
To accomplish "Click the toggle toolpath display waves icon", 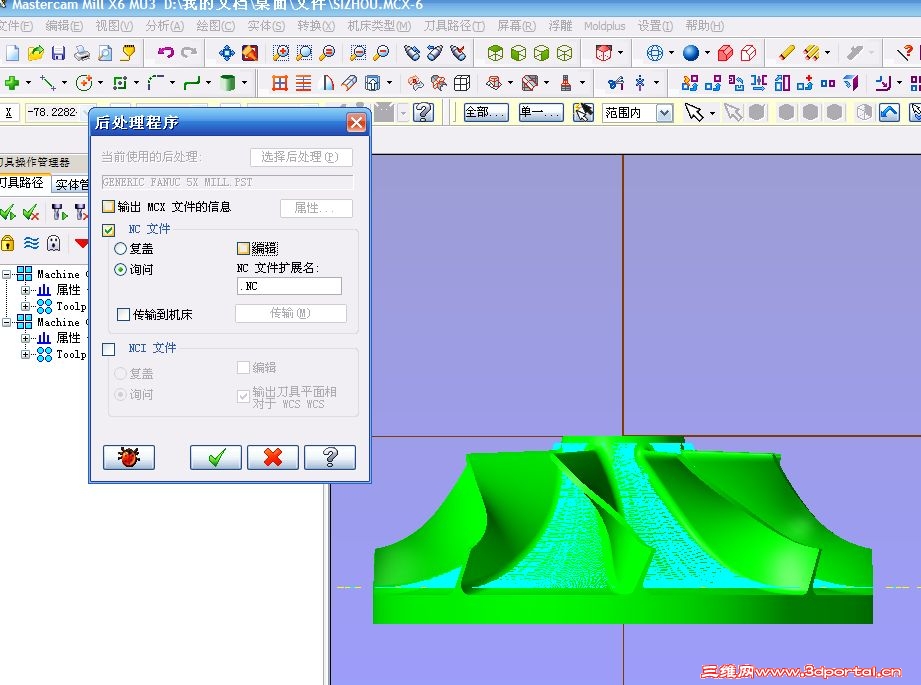I will 31,243.
